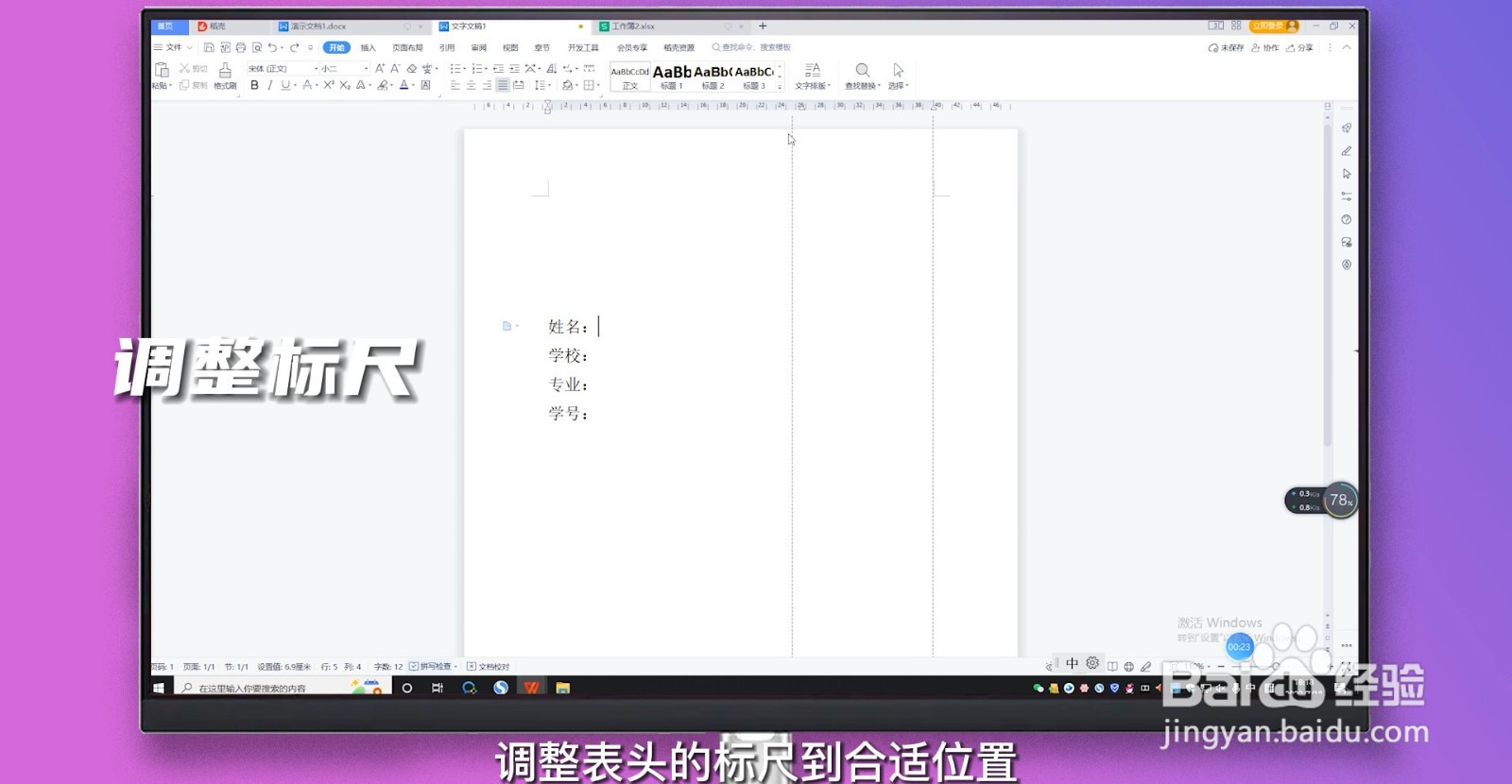Image resolution: width=1512 pixels, height=784 pixels.
Task: Apply the Heading 2 style
Action: click(713, 77)
